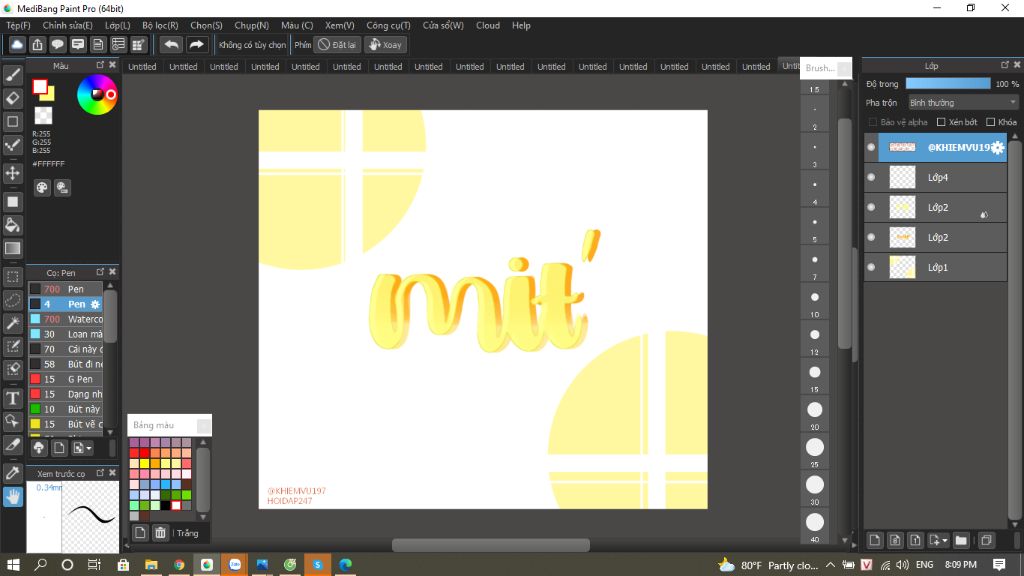Screen dimensions: 1024x576
Task: Adjust the Độ trong opacity slider
Action: pyautogui.click(x=948, y=84)
